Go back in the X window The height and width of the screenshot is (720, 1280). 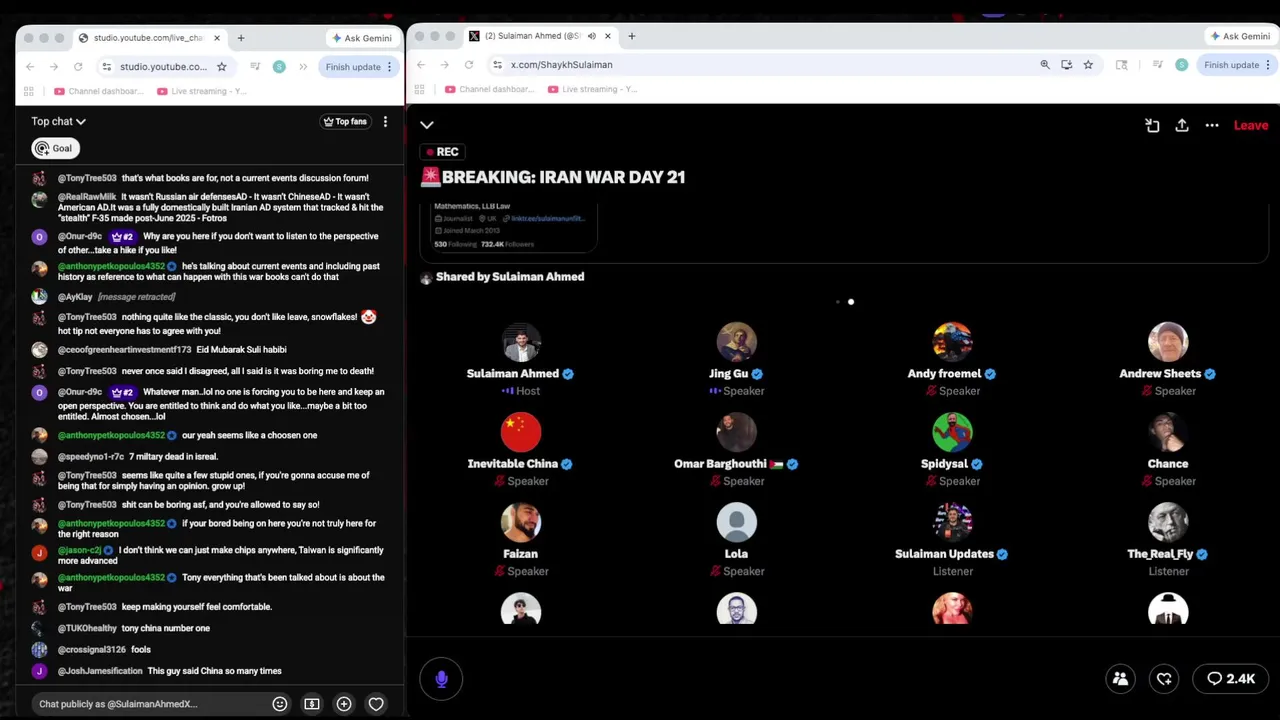click(421, 65)
